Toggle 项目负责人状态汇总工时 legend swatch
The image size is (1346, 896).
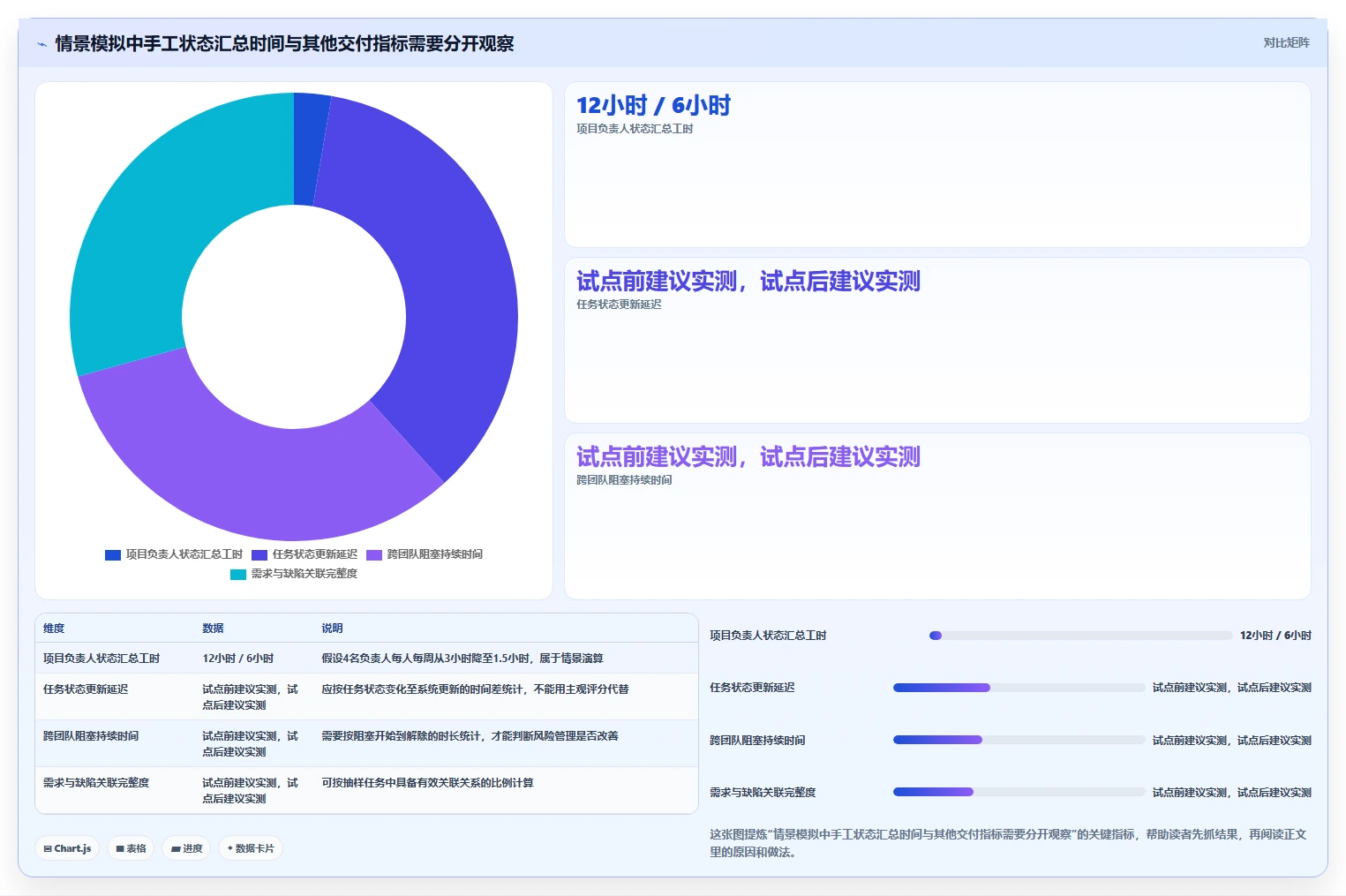click(113, 554)
